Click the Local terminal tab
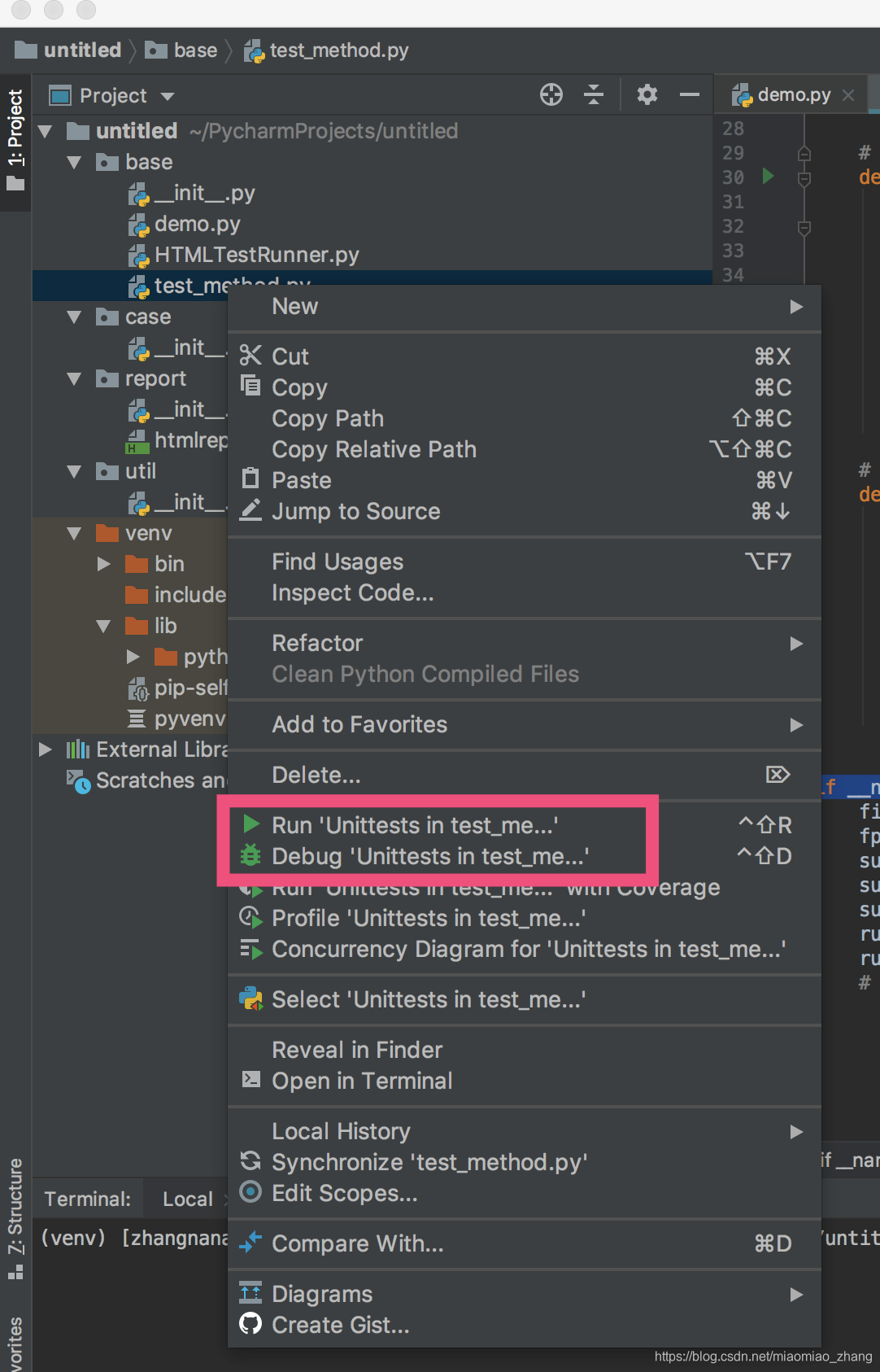Screen dimensions: 880x1372 click(x=188, y=1199)
